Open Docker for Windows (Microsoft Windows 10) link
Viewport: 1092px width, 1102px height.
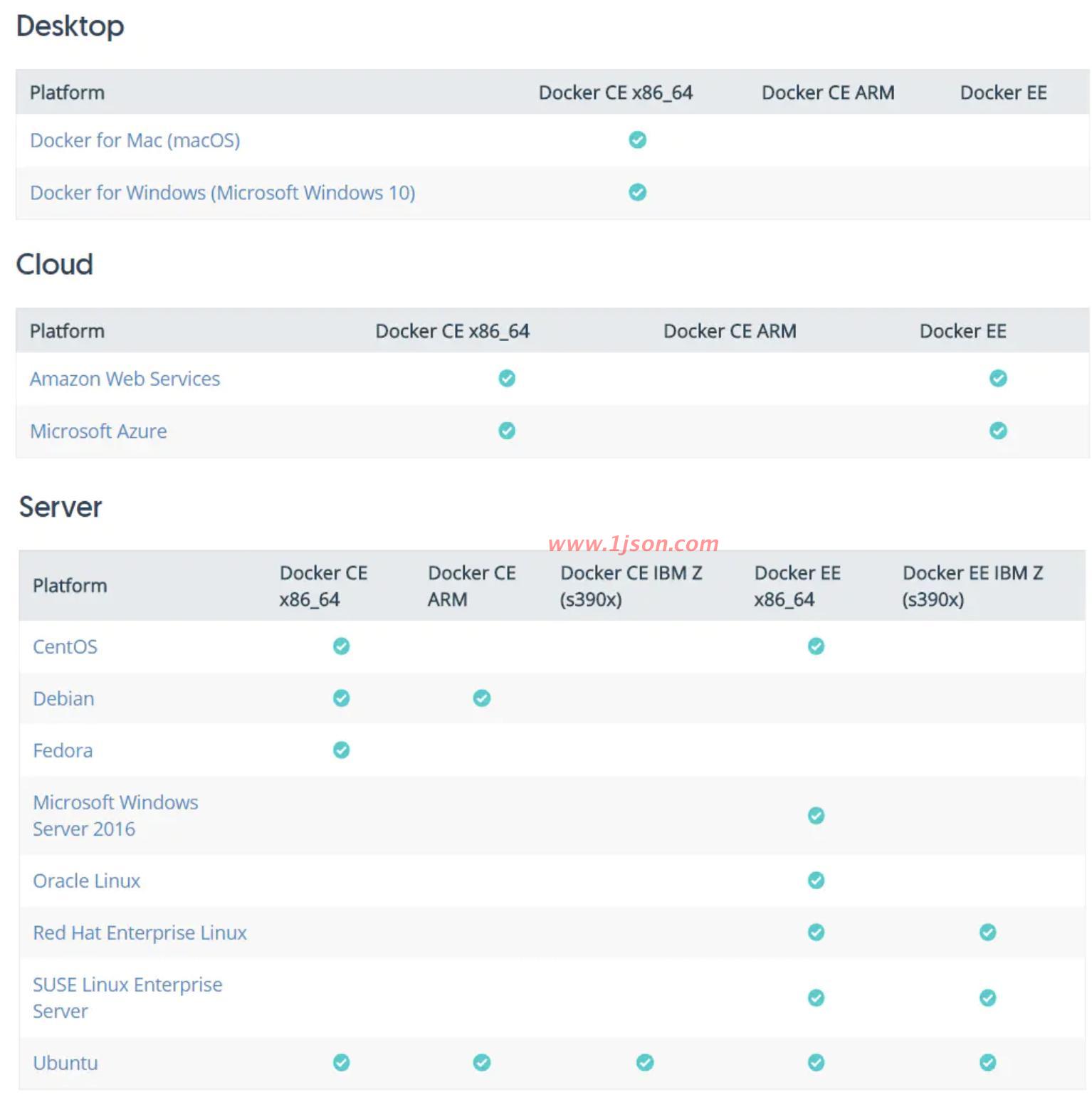point(223,193)
